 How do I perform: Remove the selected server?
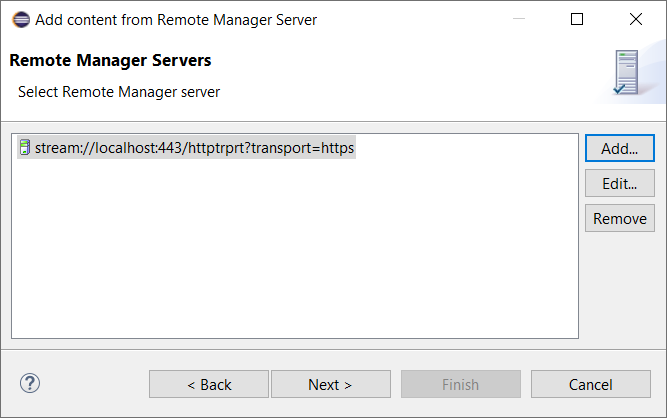pos(619,219)
